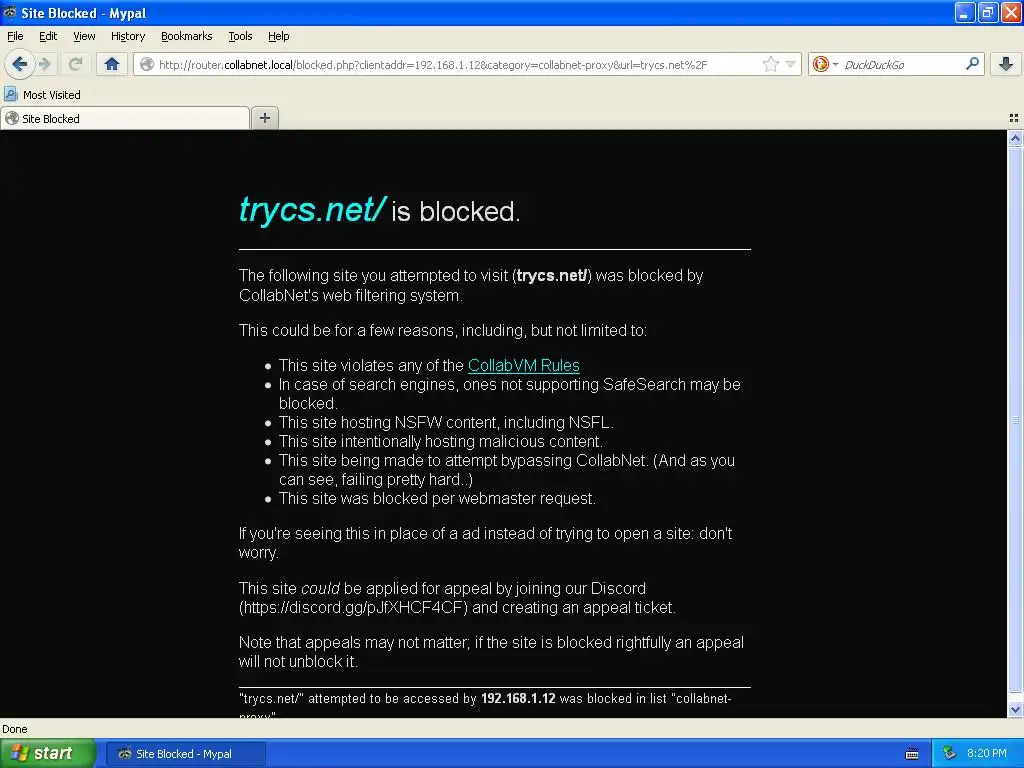Screen dimensions: 1024x768
Task: Open the View menu
Action: pyautogui.click(x=84, y=36)
